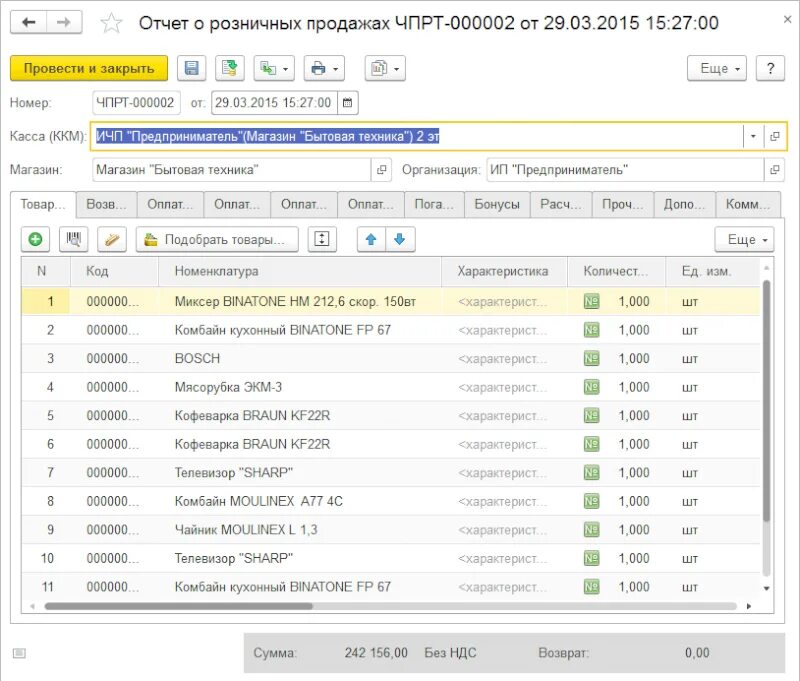800x681 pixels.
Task: Click the Подобрать товары... button
Action: (217, 239)
